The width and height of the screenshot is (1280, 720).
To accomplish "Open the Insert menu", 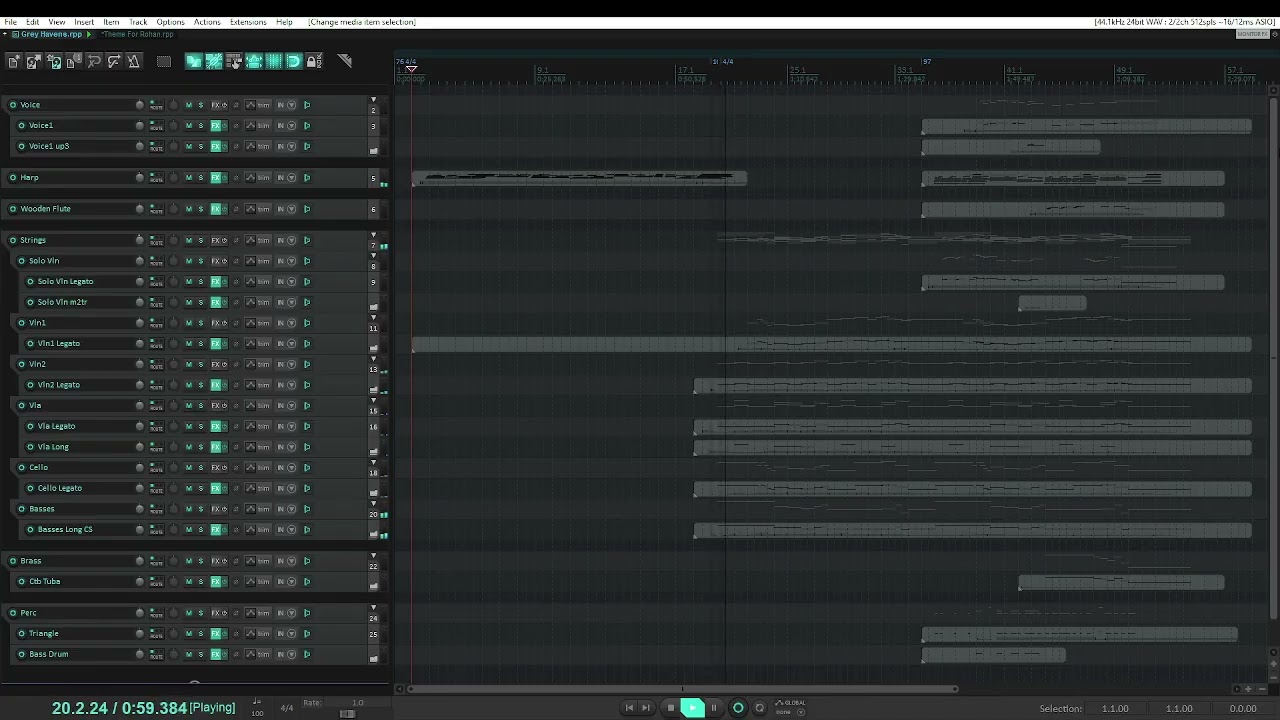I will coord(84,22).
